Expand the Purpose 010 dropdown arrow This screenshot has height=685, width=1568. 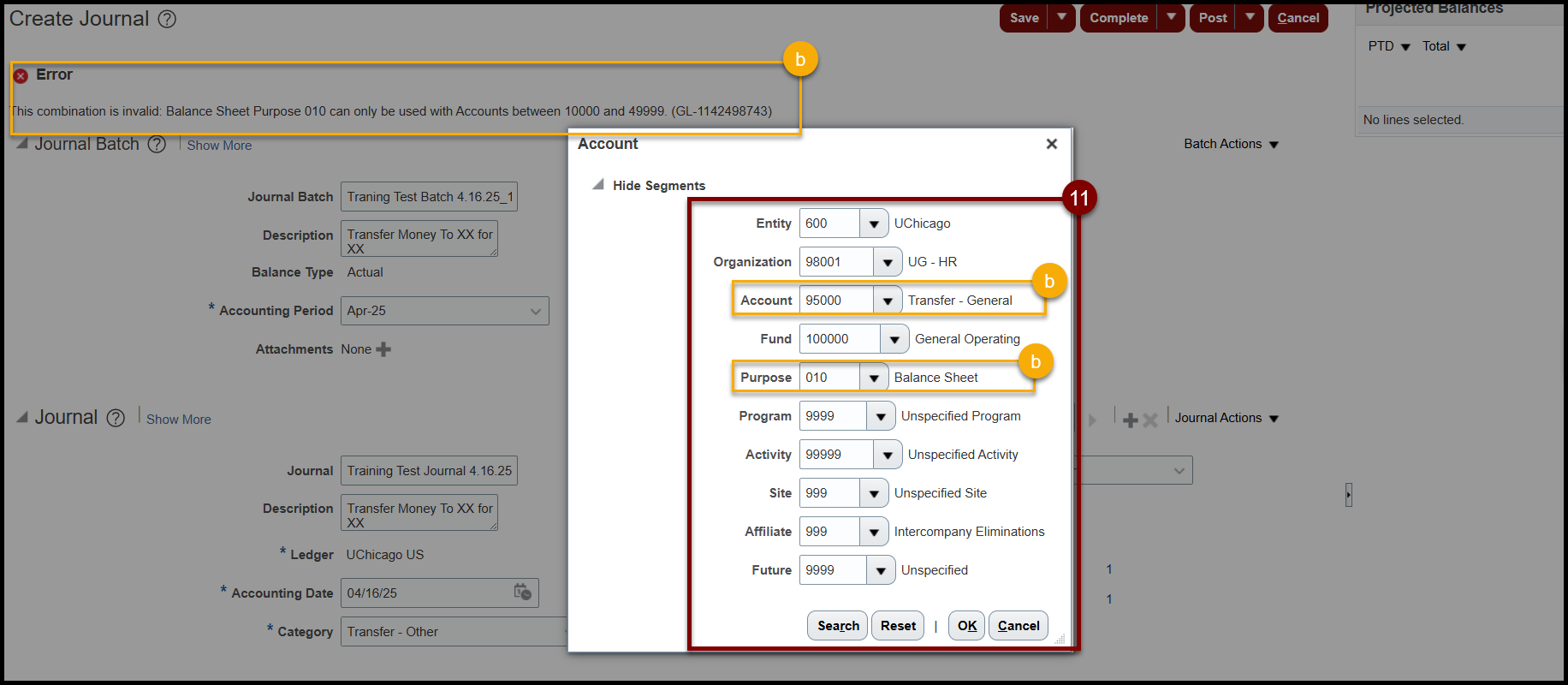click(873, 378)
